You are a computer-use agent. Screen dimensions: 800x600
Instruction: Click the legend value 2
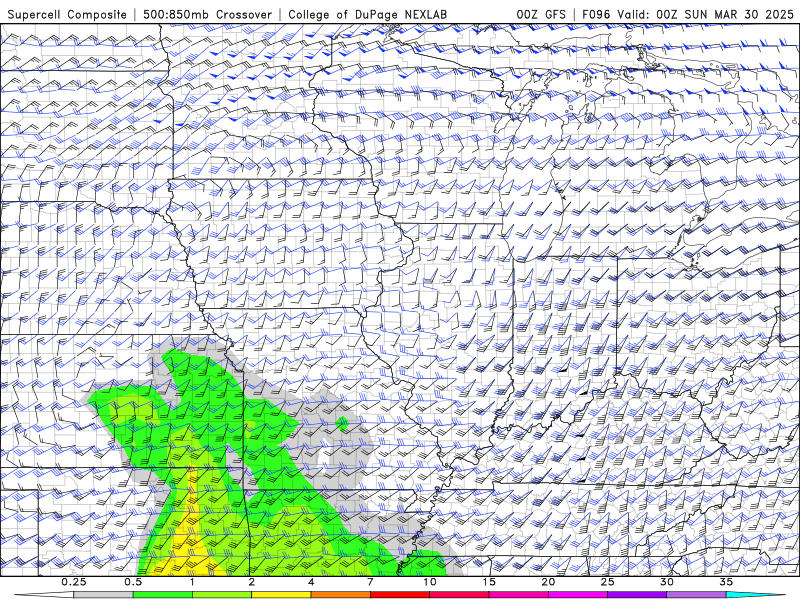click(252, 582)
